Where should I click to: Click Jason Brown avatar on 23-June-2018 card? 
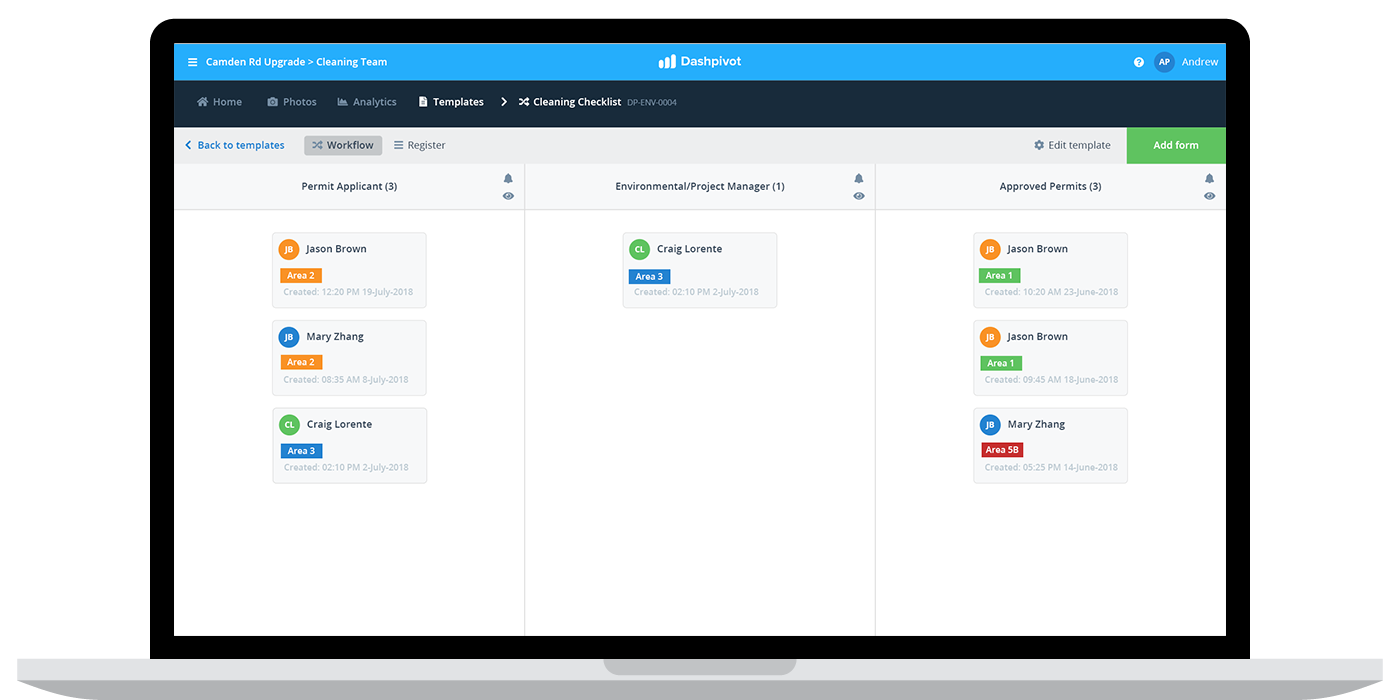pyautogui.click(x=990, y=250)
